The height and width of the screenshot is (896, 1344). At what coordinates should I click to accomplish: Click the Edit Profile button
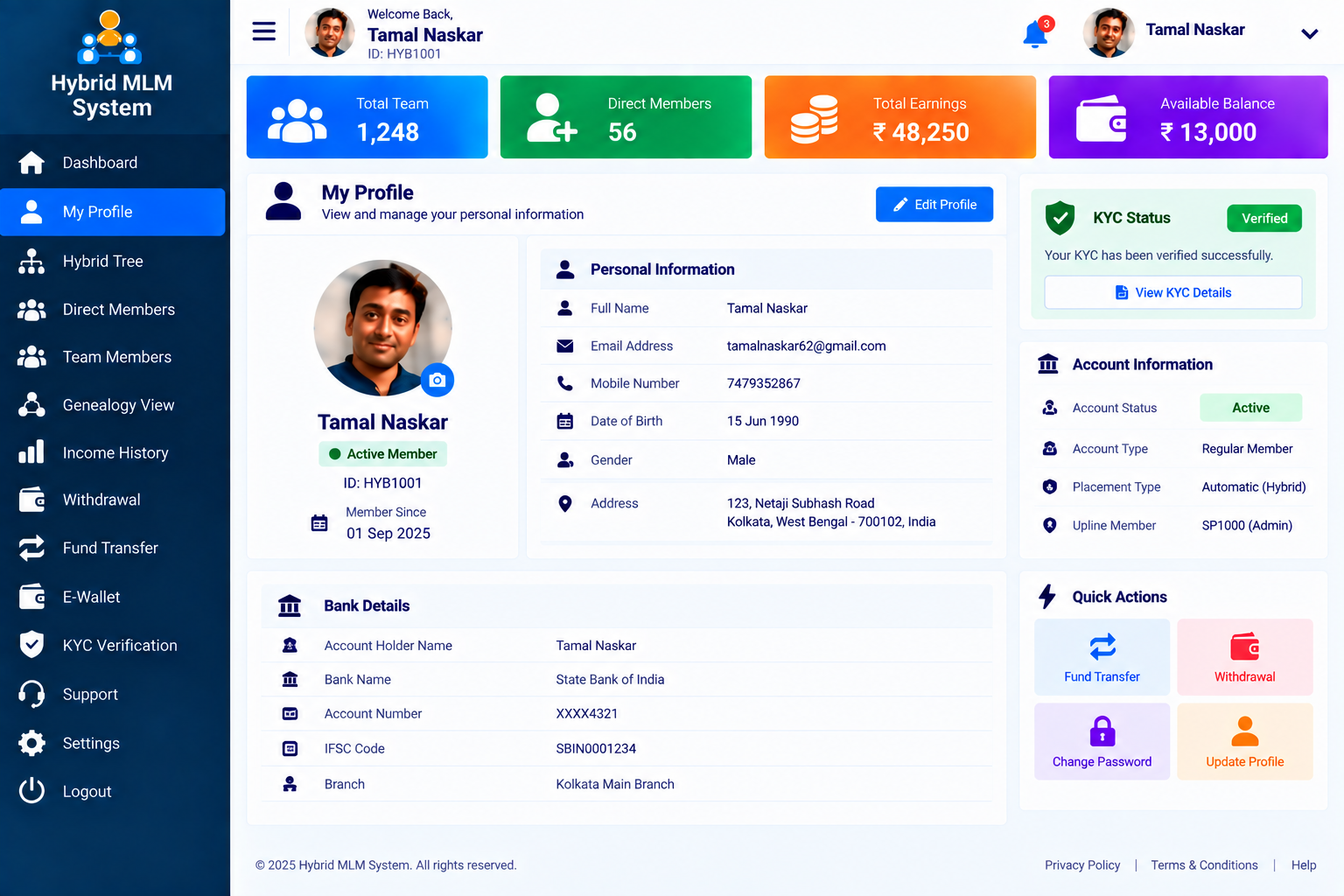pyautogui.click(x=934, y=205)
